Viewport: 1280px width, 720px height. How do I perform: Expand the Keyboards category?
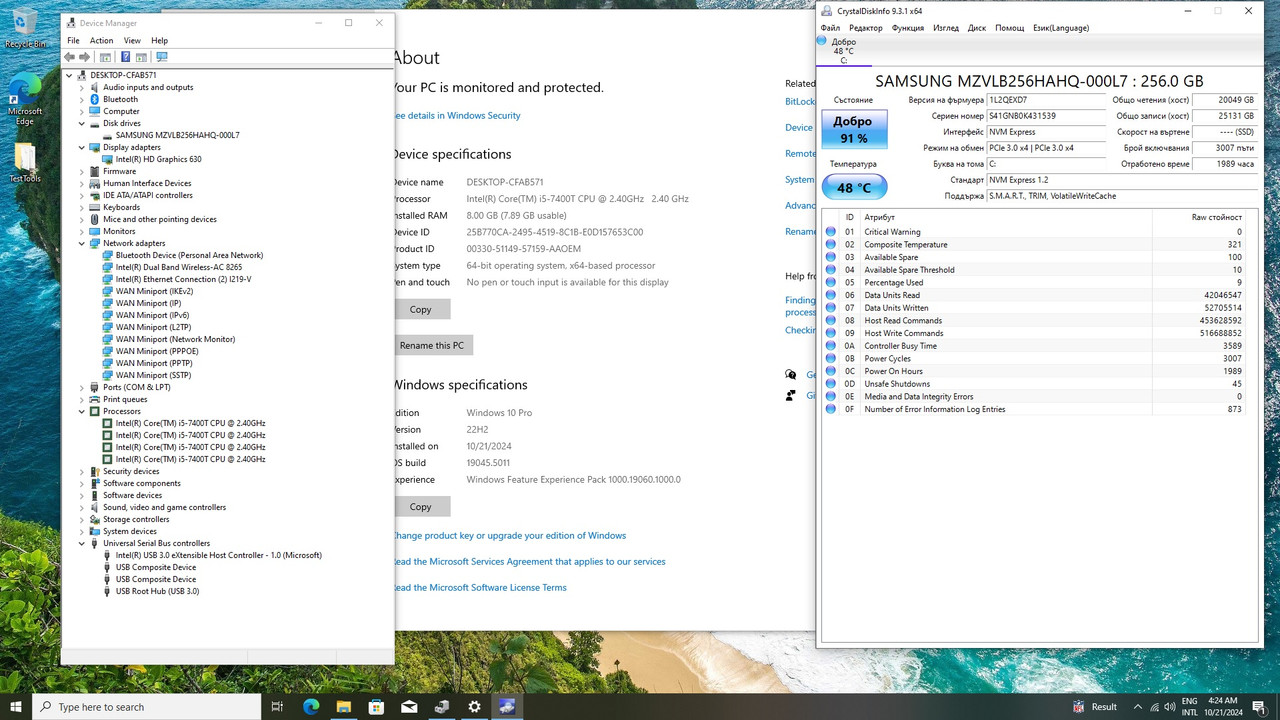pyautogui.click(x=82, y=207)
